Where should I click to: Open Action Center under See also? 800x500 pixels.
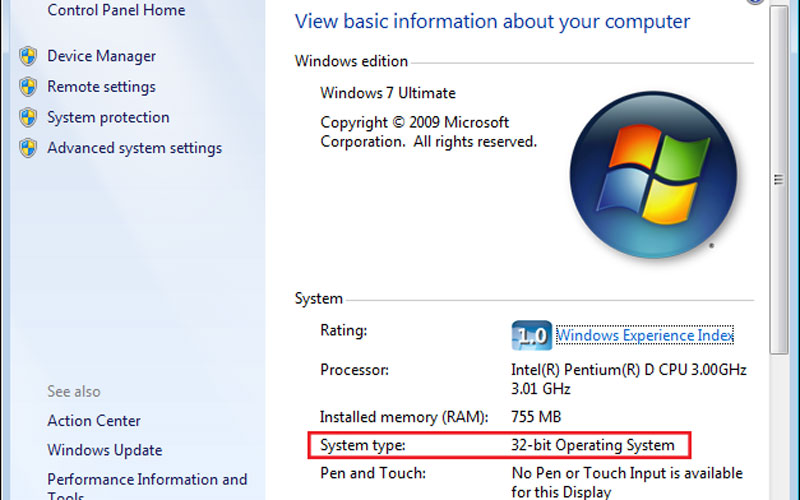coord(94,420)
